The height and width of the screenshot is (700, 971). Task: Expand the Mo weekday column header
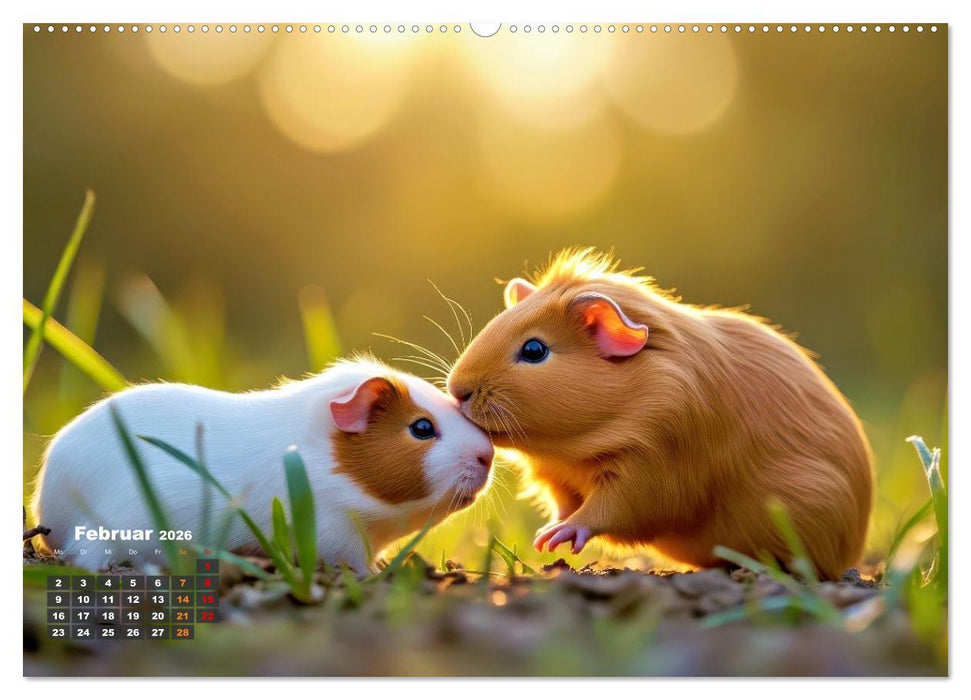59,552
